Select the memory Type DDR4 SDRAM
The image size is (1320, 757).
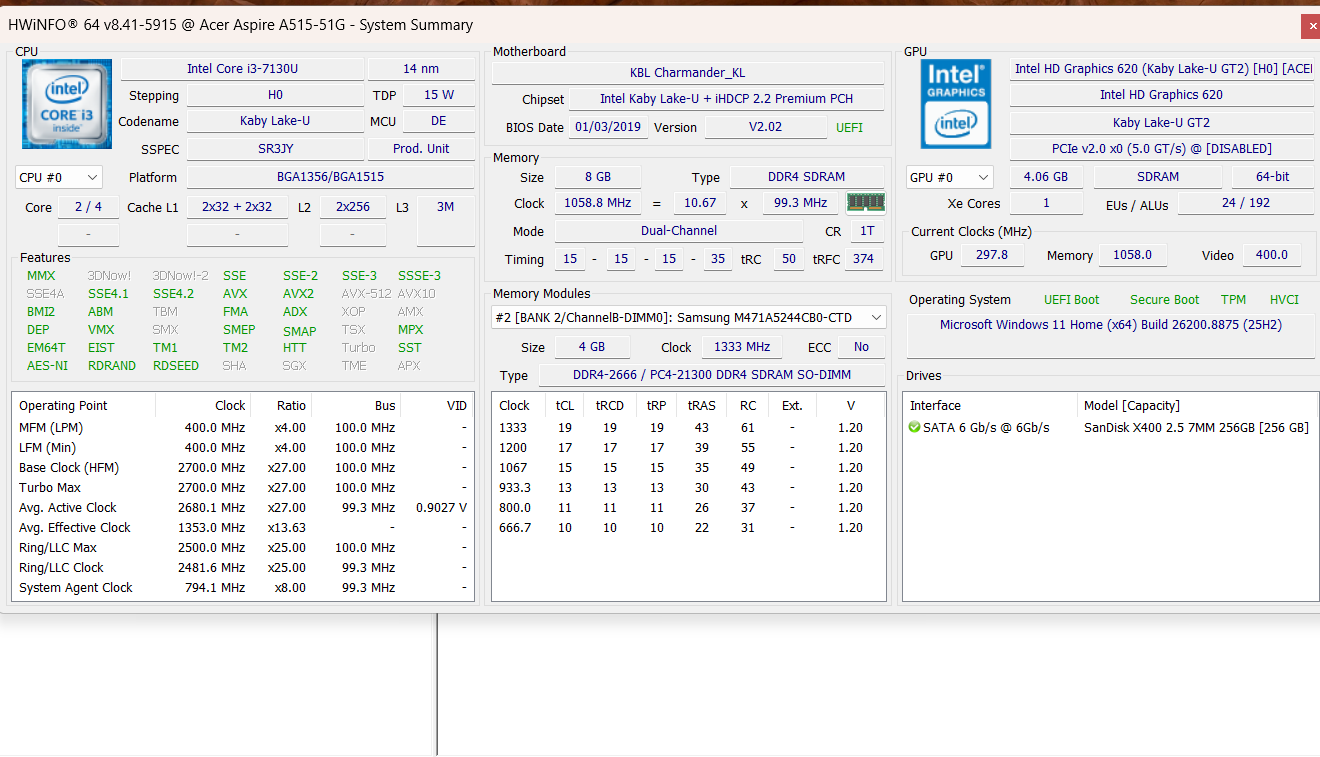(x=808, y=177)
